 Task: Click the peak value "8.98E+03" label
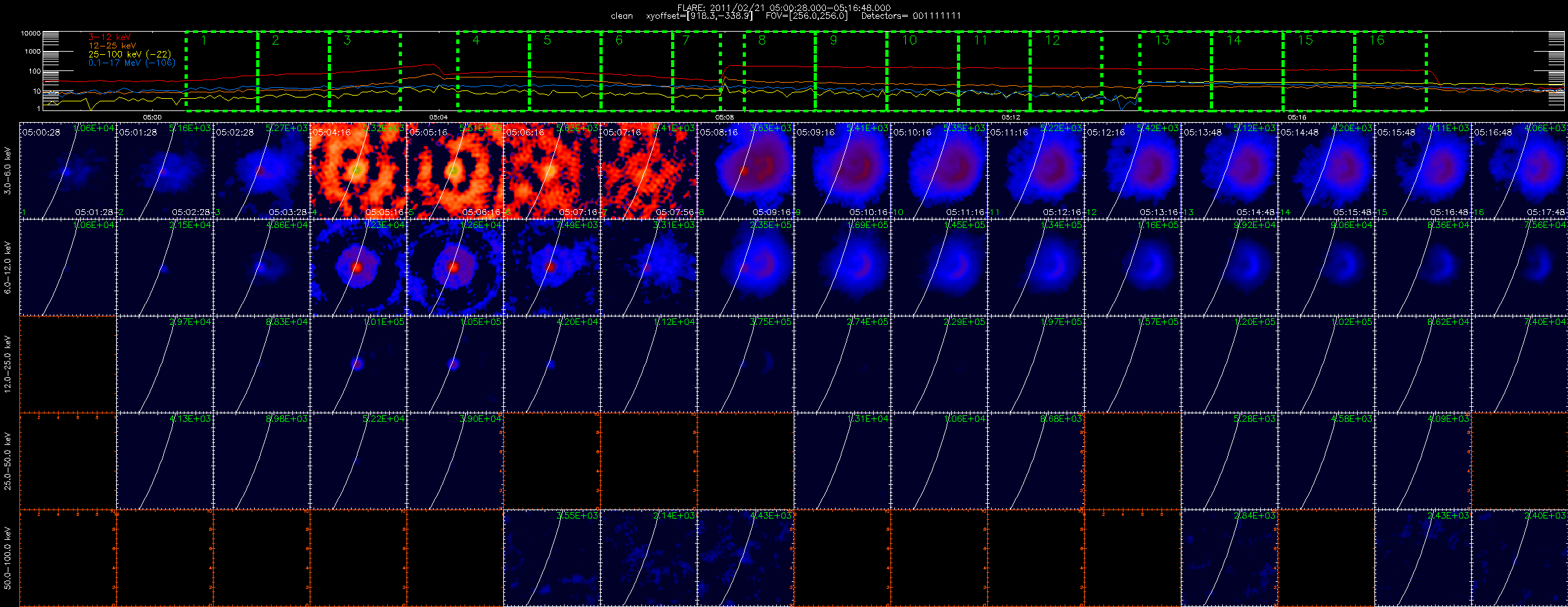(286, 418)
